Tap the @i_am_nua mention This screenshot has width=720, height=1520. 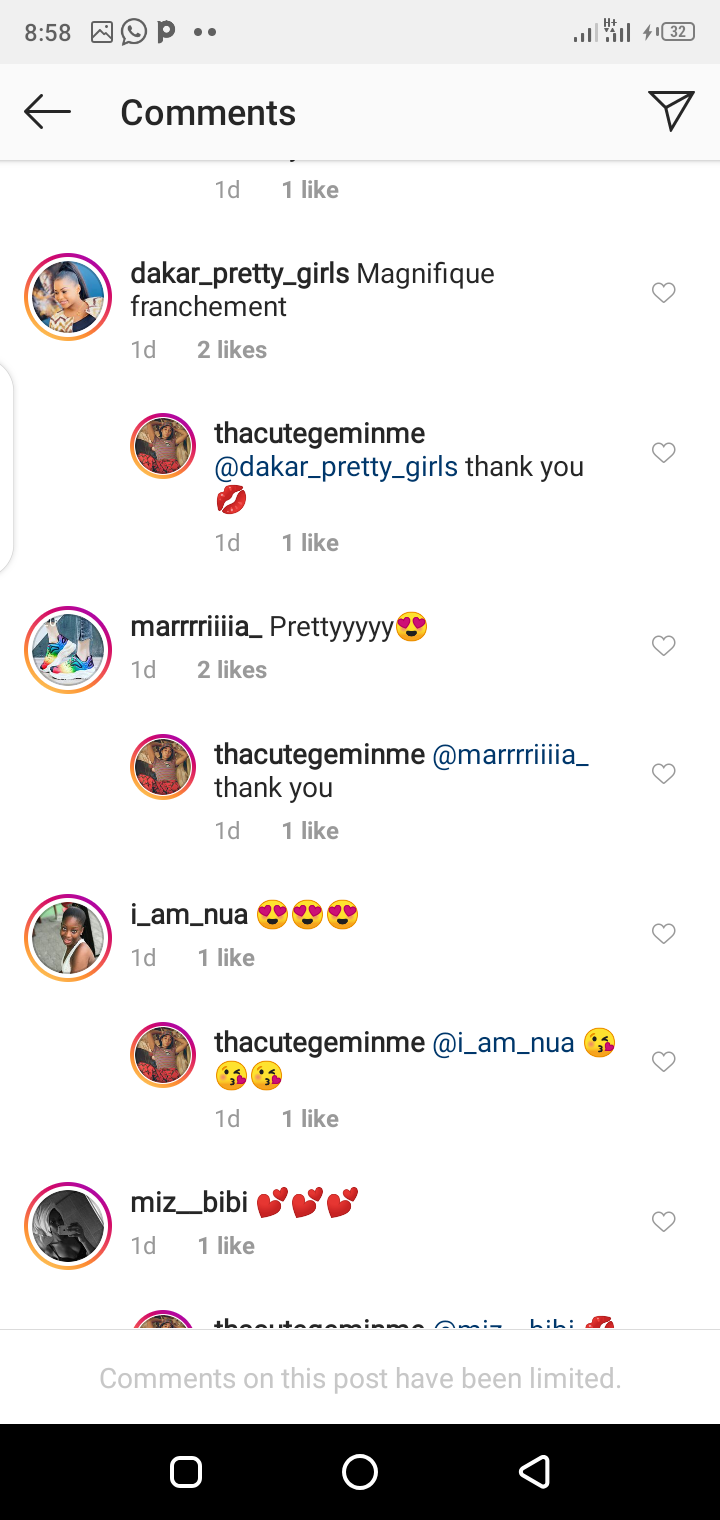pyautogui.click(x=503, y=1043)
